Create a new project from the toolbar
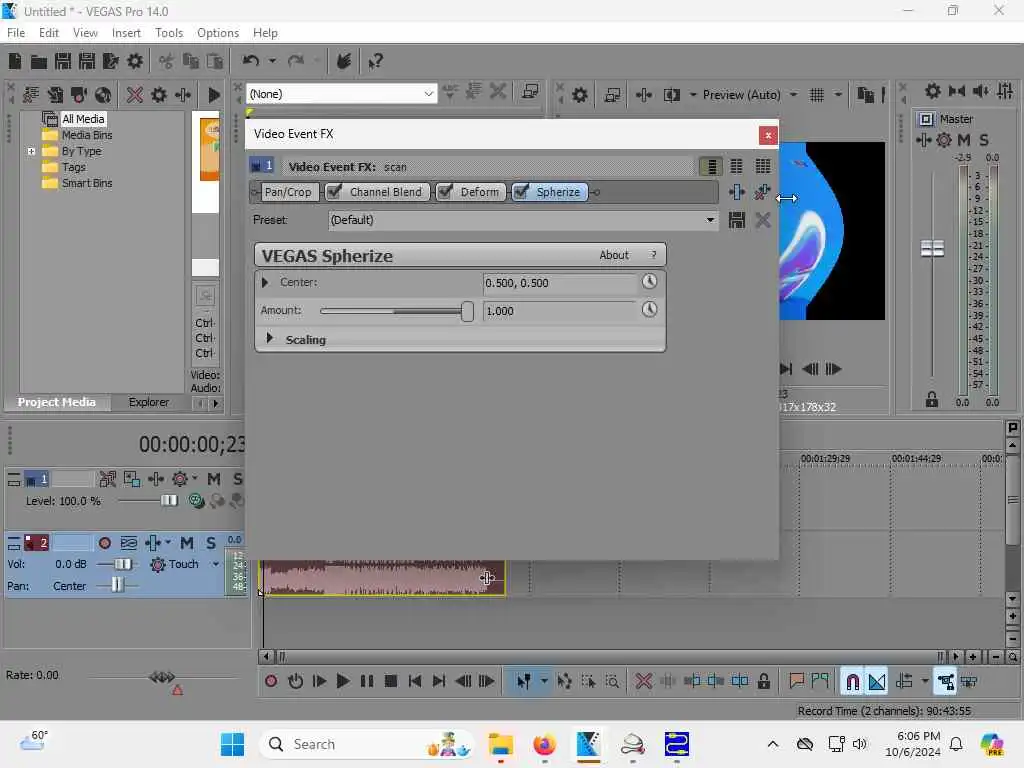 coord(15,61)
